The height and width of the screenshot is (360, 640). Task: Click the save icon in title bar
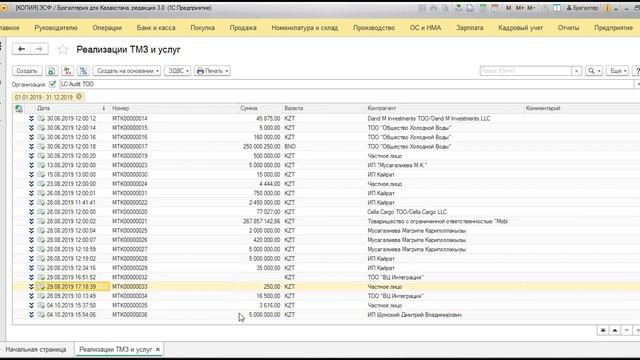pyautogui.click(x=422, y=8)
